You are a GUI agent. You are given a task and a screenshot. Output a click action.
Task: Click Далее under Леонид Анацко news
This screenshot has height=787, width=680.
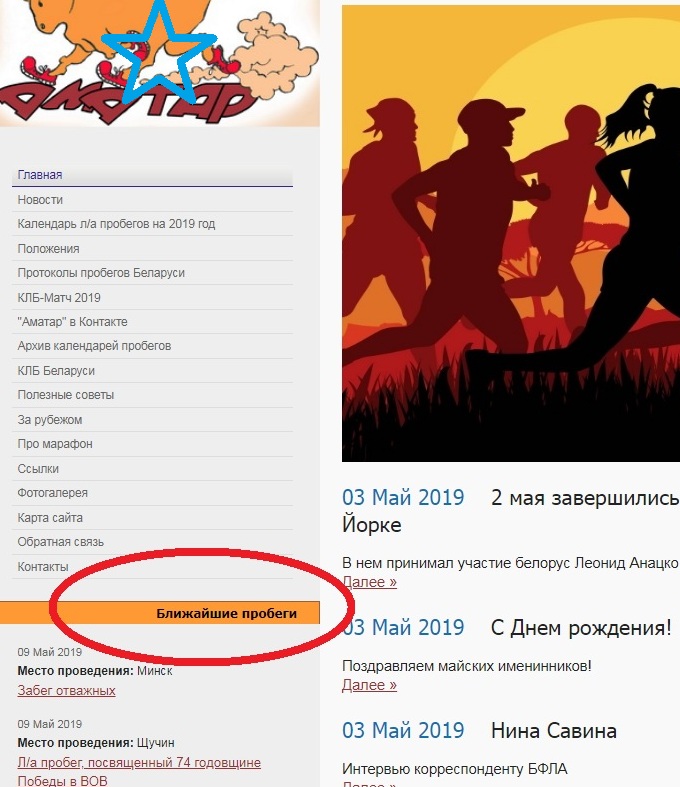pos(369,582)
